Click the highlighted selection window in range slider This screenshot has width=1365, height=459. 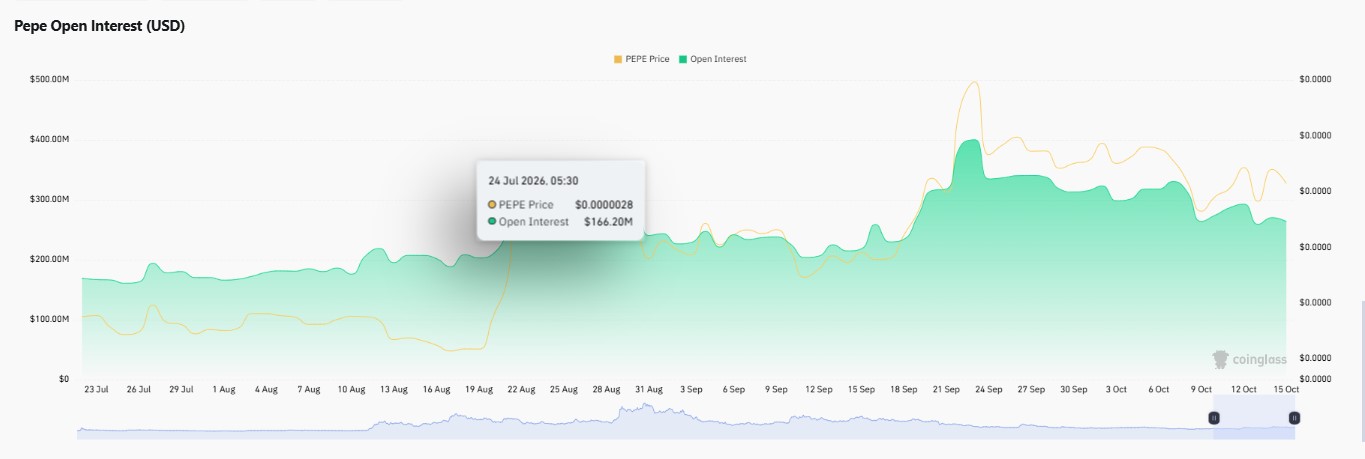tap(1254, 417)
